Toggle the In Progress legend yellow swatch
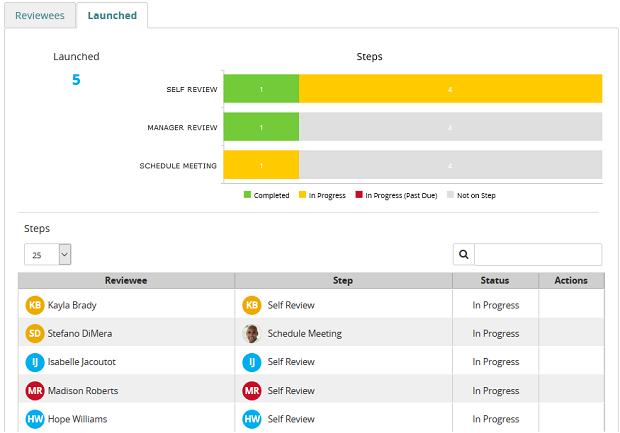Viewport: 620px width, 433px height. 302,195
